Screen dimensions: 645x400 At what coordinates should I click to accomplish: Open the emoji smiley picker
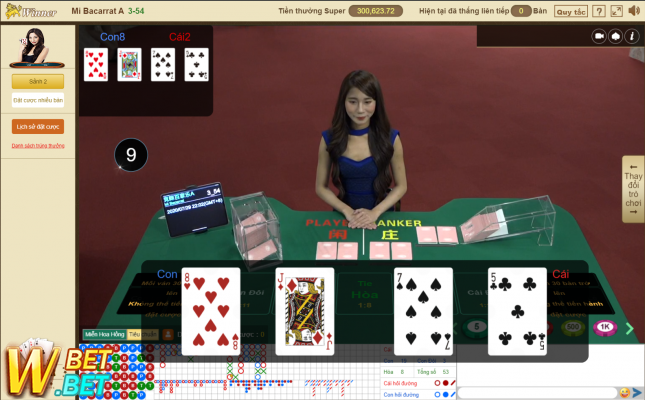point(624,393)
